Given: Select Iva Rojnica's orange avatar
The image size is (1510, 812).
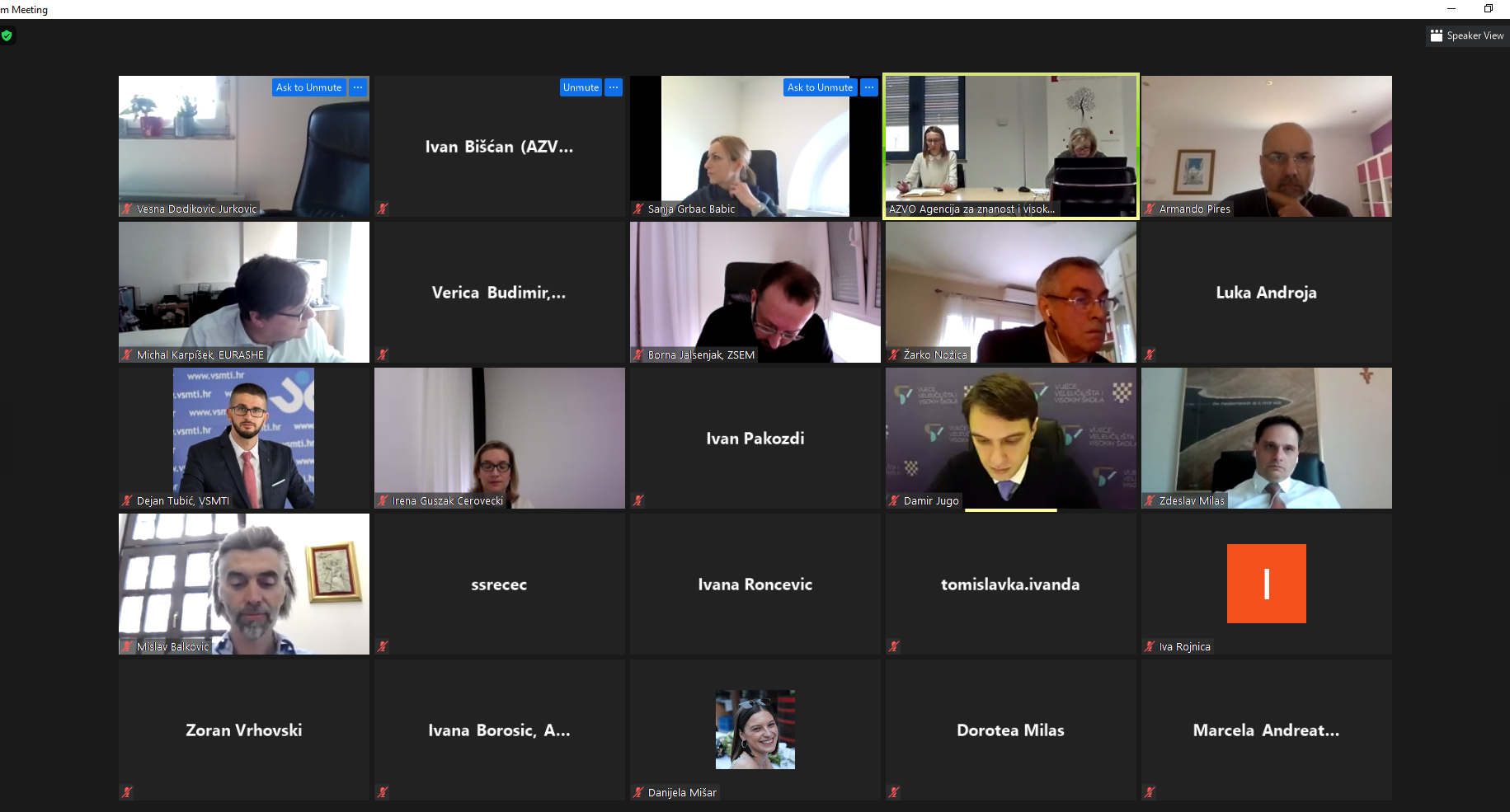Looking at the screenshot, I should (x=1266, y=584).
